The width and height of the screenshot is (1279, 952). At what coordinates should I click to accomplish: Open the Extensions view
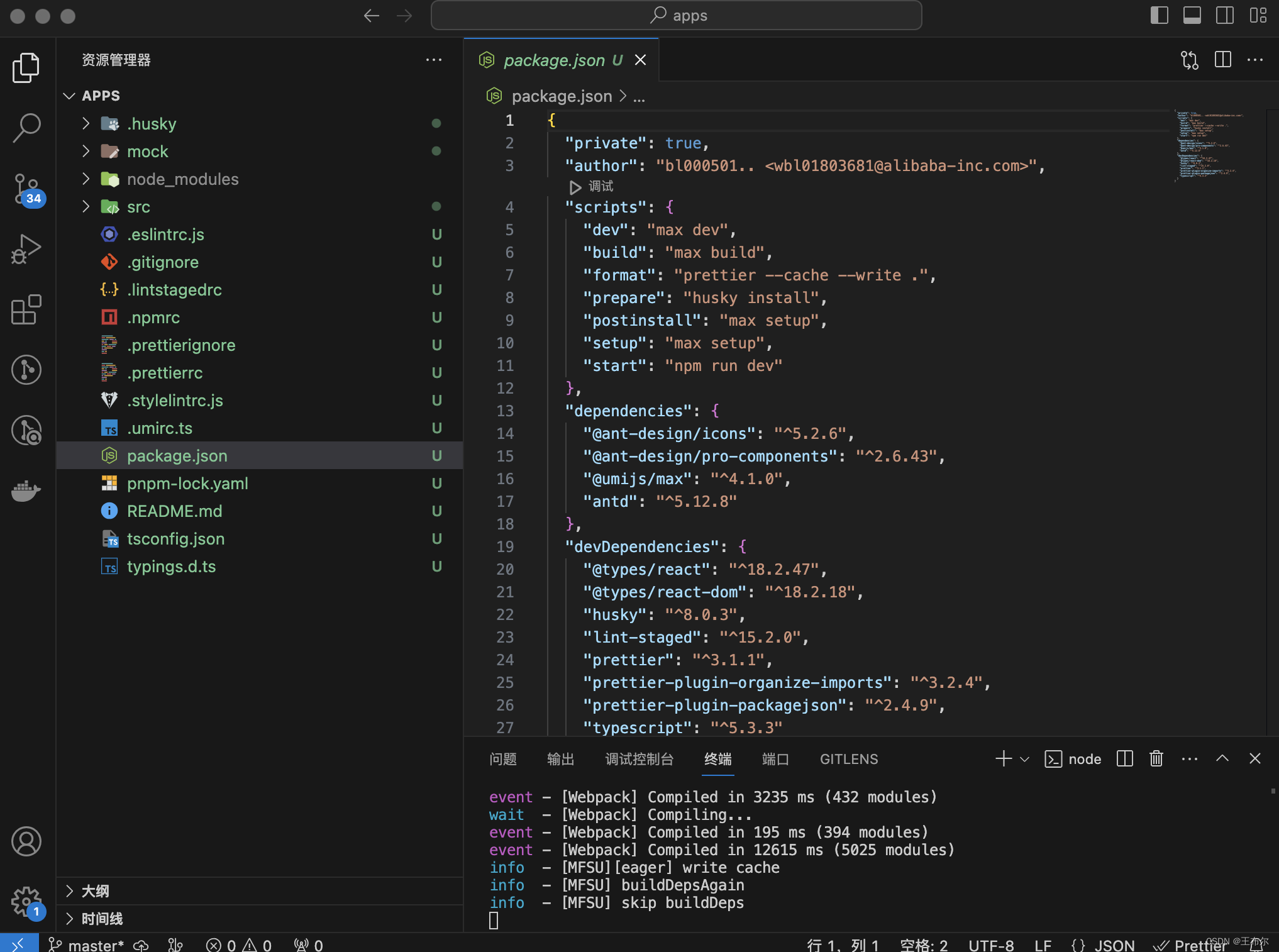click(26, 309)
